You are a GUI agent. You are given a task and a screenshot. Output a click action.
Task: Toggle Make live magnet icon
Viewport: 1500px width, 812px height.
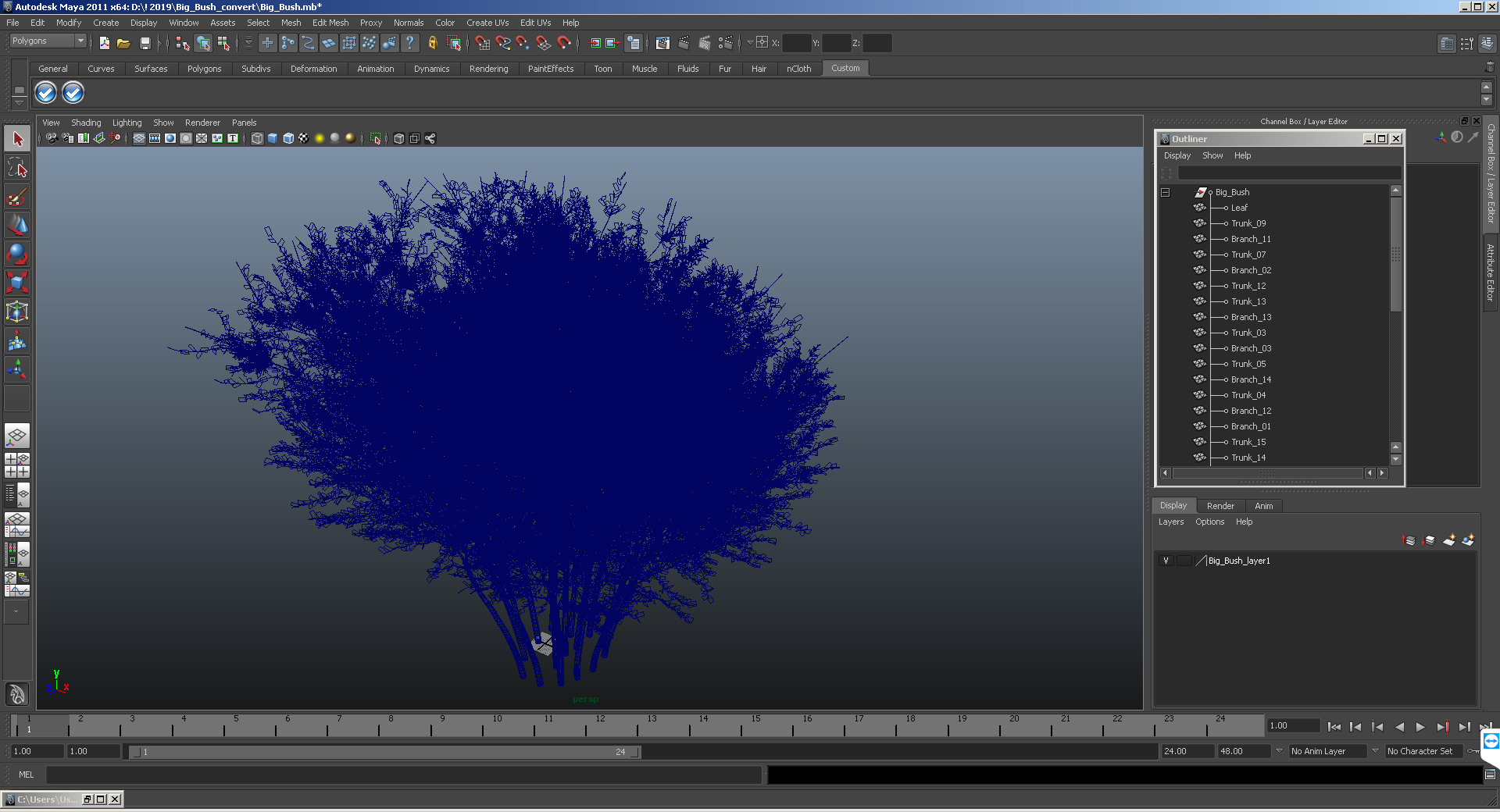coord(564,43)
